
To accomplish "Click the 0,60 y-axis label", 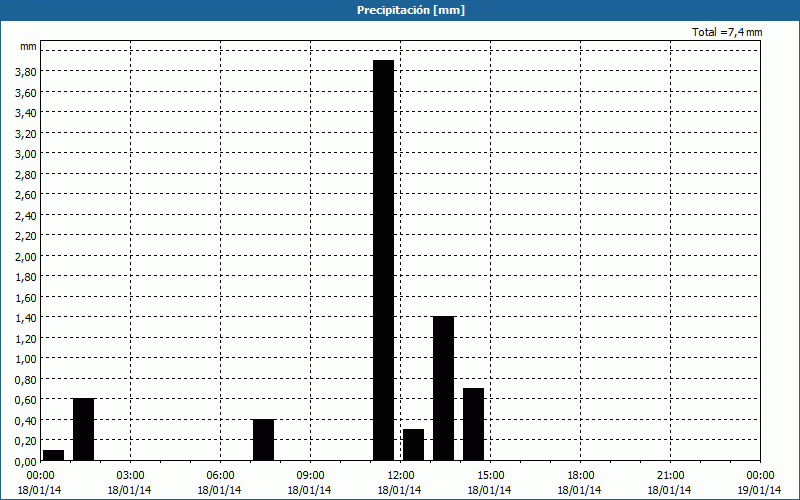I will coord(26,399).
